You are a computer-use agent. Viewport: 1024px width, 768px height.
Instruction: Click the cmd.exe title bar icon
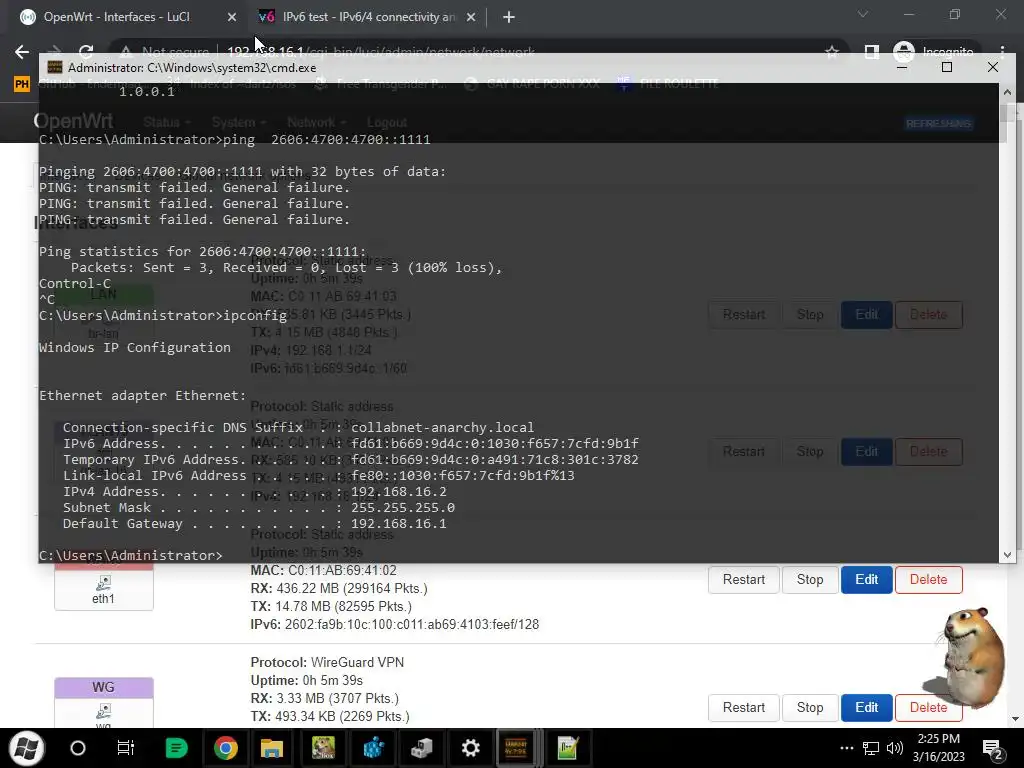click(x=55, y=67)
